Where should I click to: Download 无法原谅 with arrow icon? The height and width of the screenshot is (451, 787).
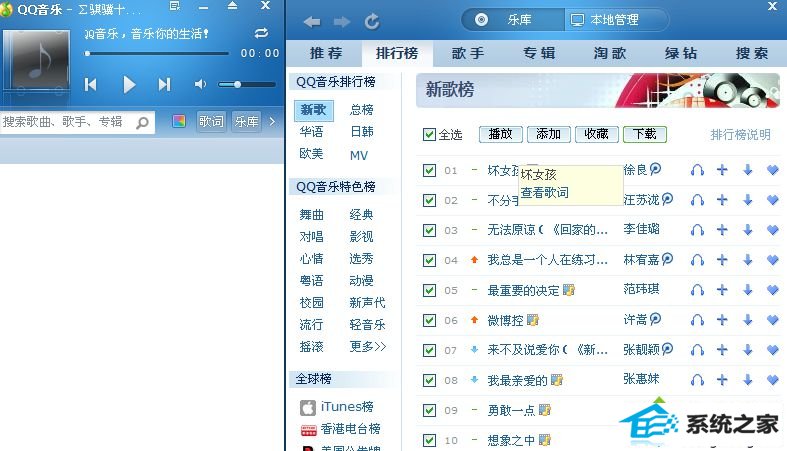748,230
